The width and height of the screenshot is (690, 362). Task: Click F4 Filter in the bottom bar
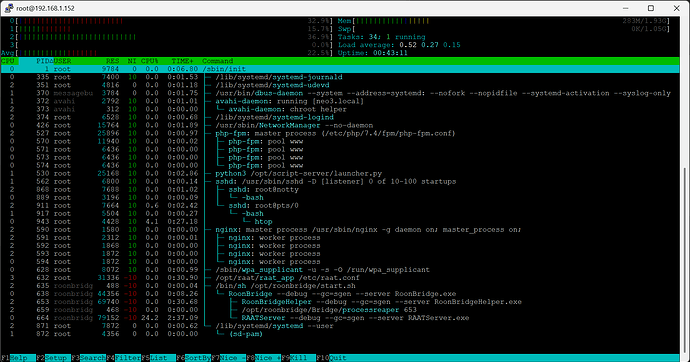pos(124,358)
